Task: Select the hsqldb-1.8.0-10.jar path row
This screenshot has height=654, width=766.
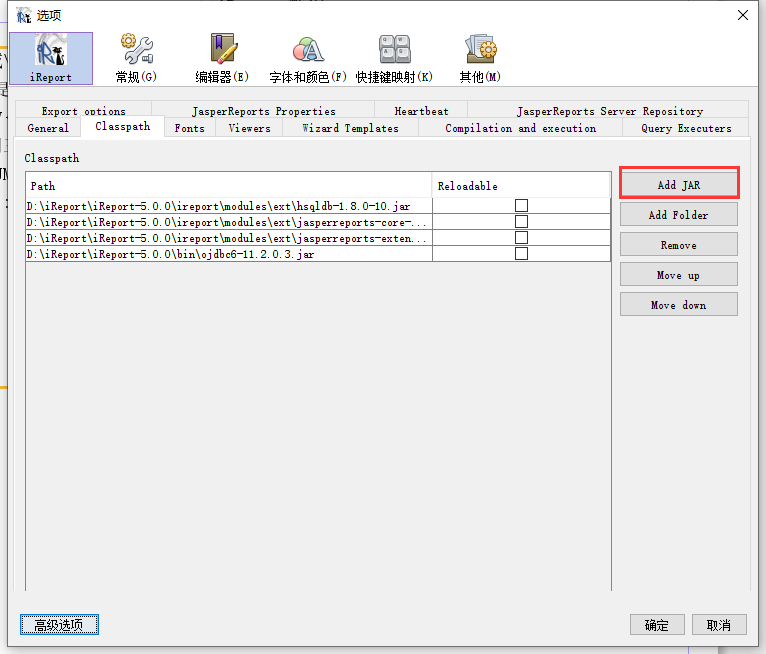Action: point(229,206)
